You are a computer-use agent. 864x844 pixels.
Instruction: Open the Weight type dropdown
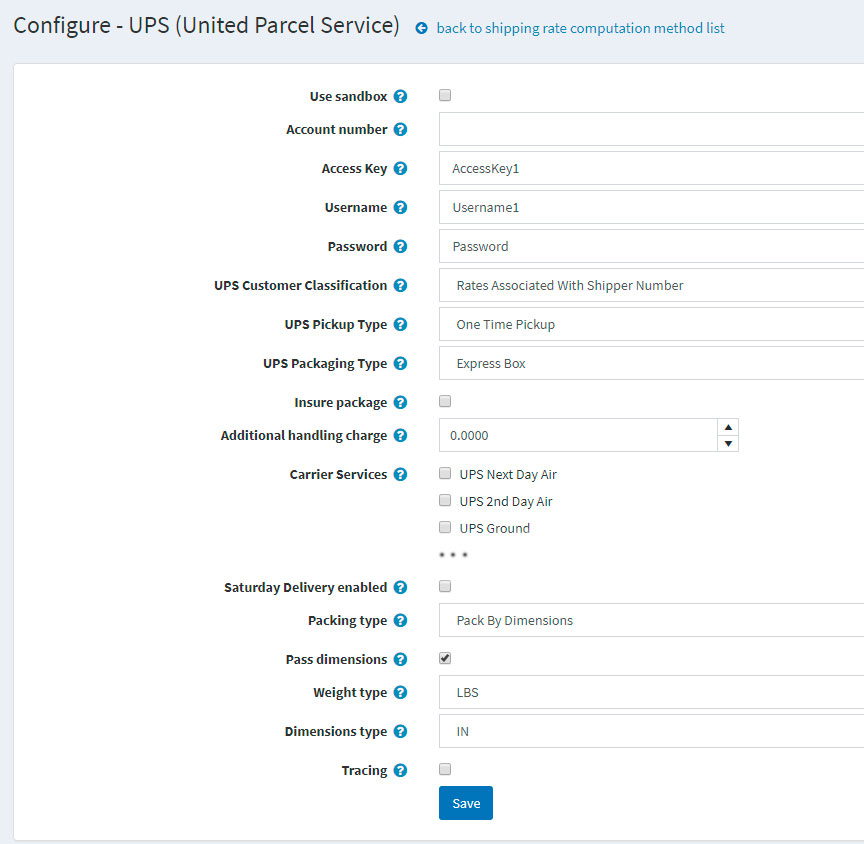pos(650,692)
